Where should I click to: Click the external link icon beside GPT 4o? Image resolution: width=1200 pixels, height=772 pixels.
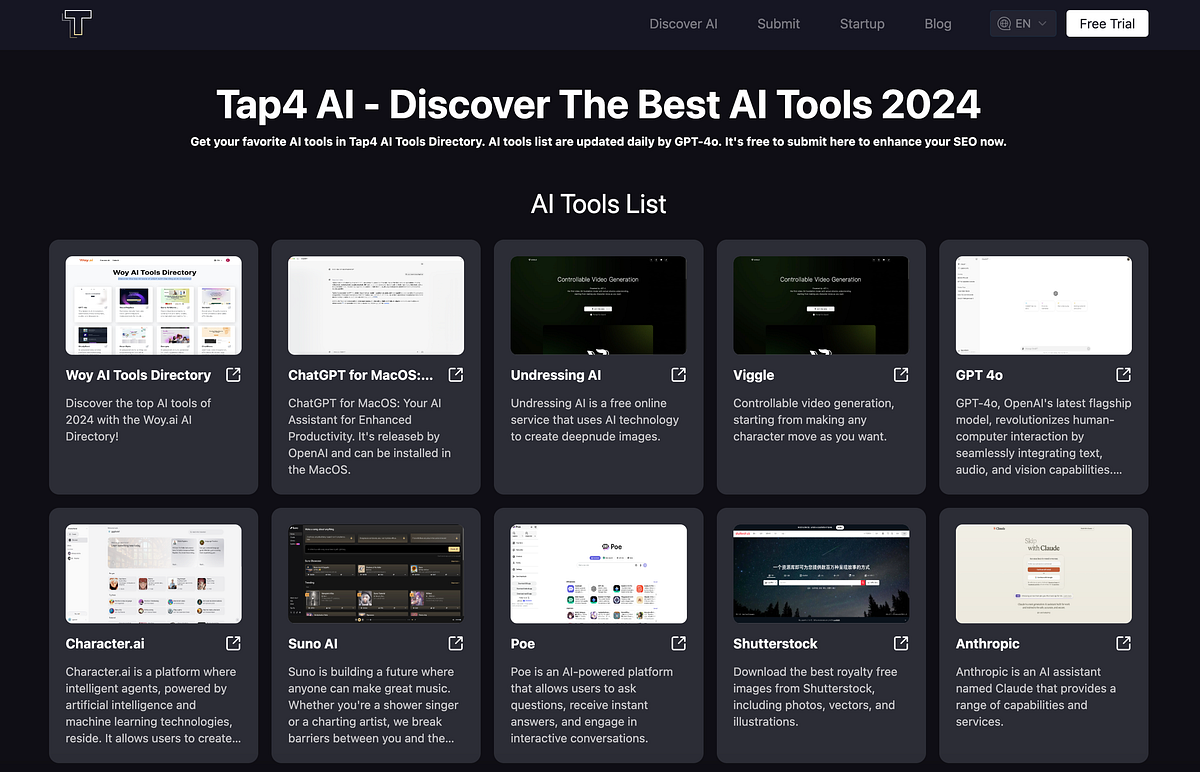(x=1123, y=375)
